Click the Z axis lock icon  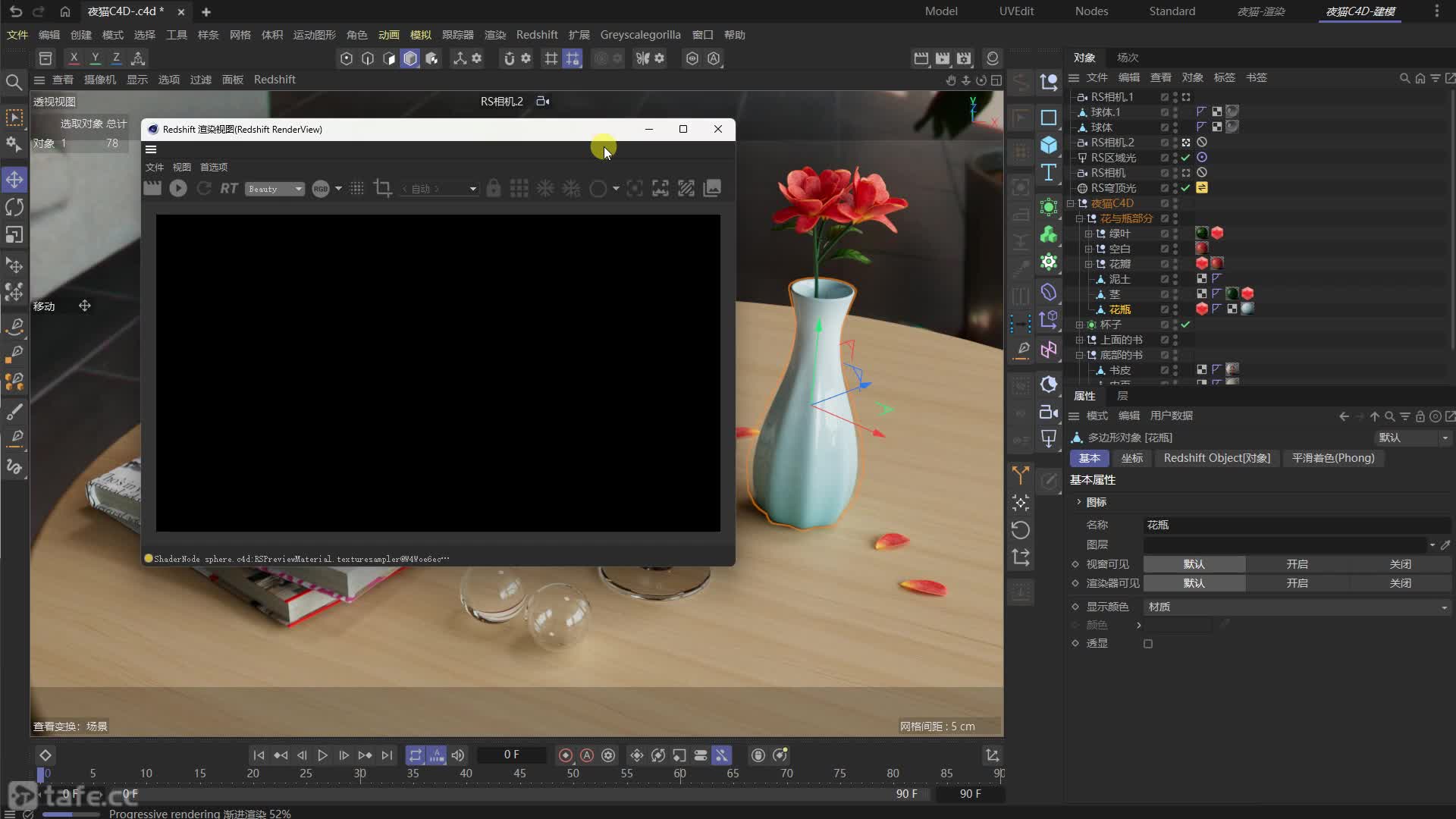[x=116, y=58]
